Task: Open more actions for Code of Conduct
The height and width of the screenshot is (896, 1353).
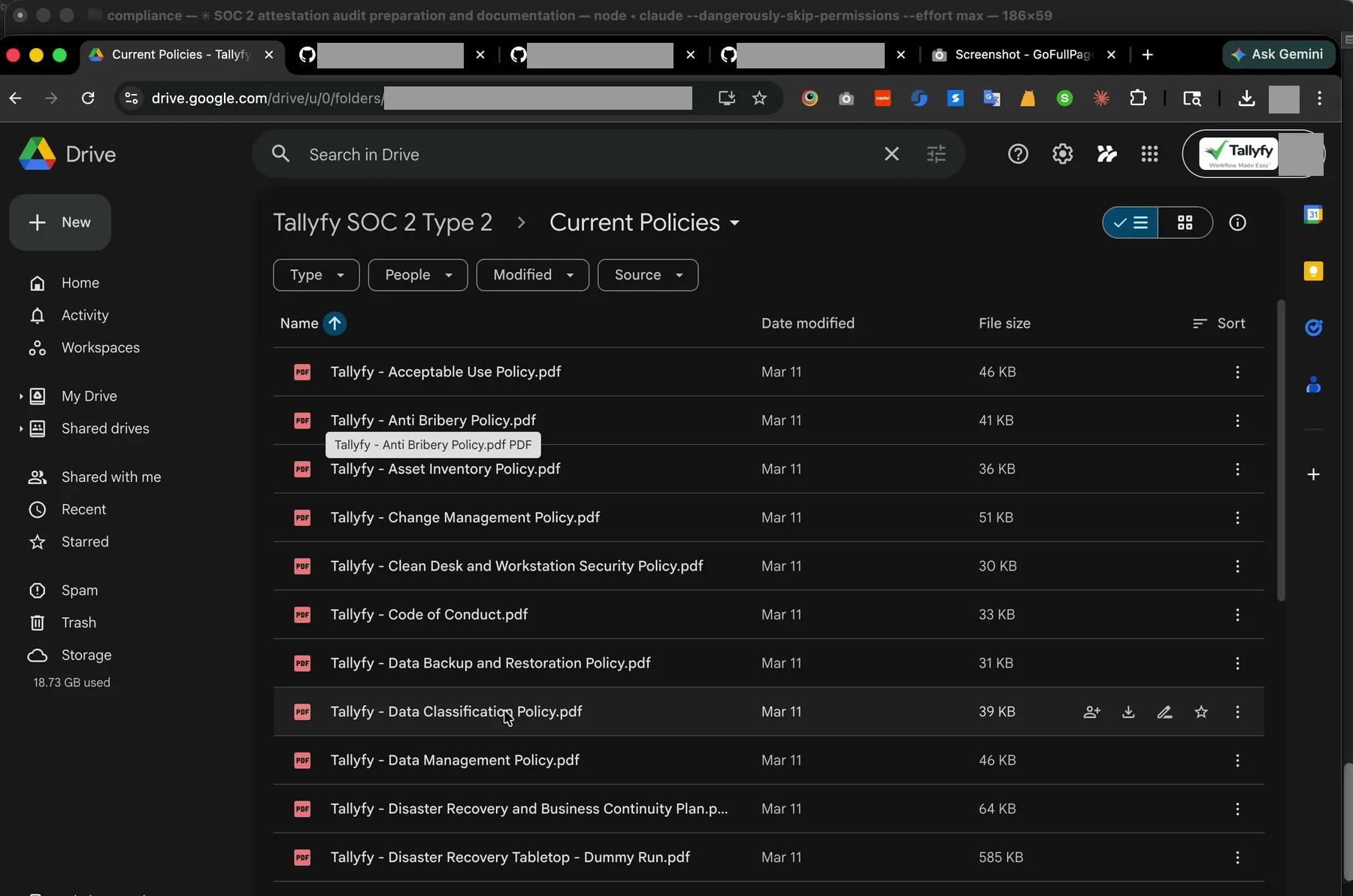Action: 1237,615
